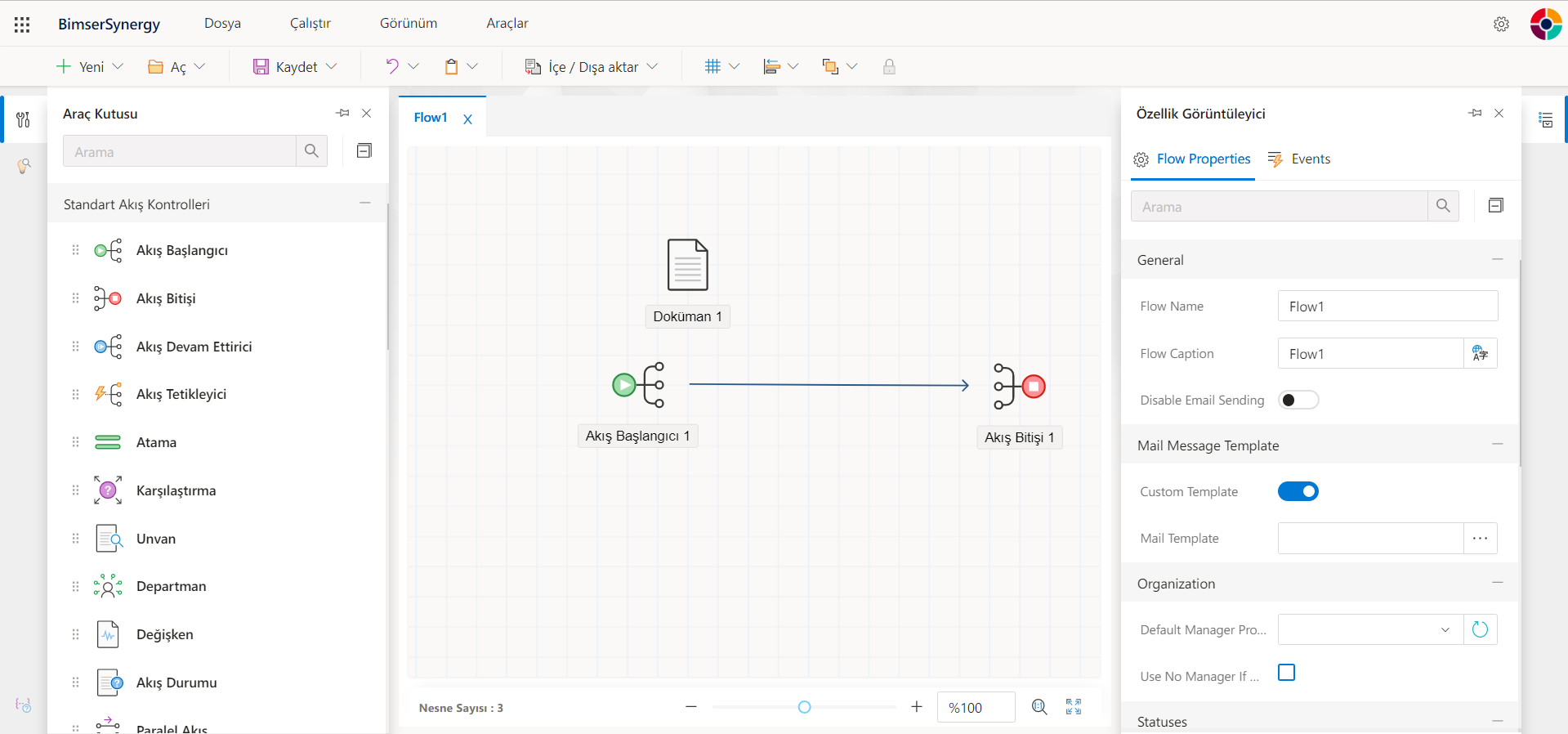
Task: Click the Flow Name input field
Action: [x=1387, y=307]
